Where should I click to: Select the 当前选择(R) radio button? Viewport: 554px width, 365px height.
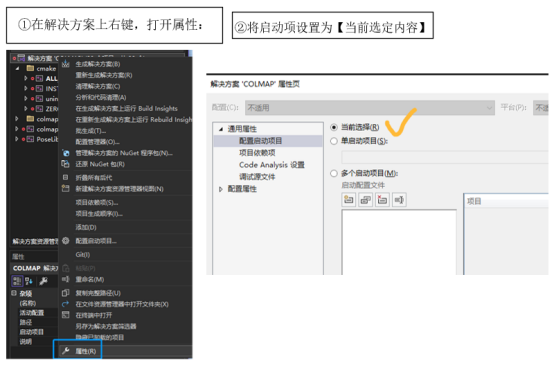334,127
